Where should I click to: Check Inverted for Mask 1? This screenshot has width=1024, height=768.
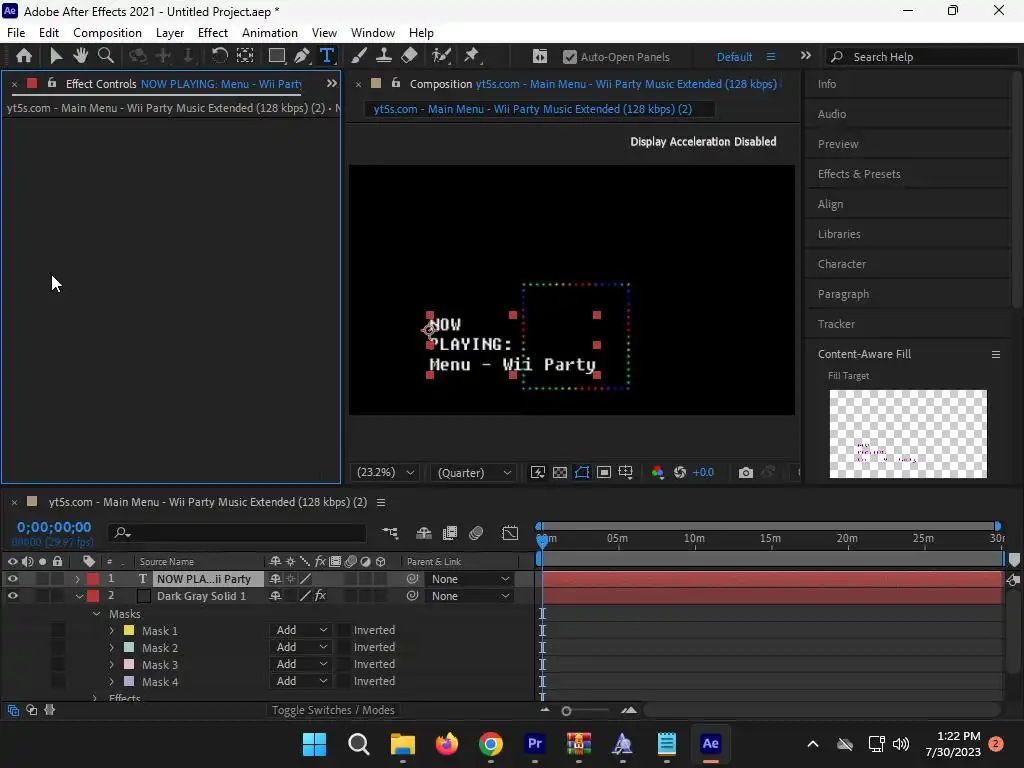pos(344,630)
